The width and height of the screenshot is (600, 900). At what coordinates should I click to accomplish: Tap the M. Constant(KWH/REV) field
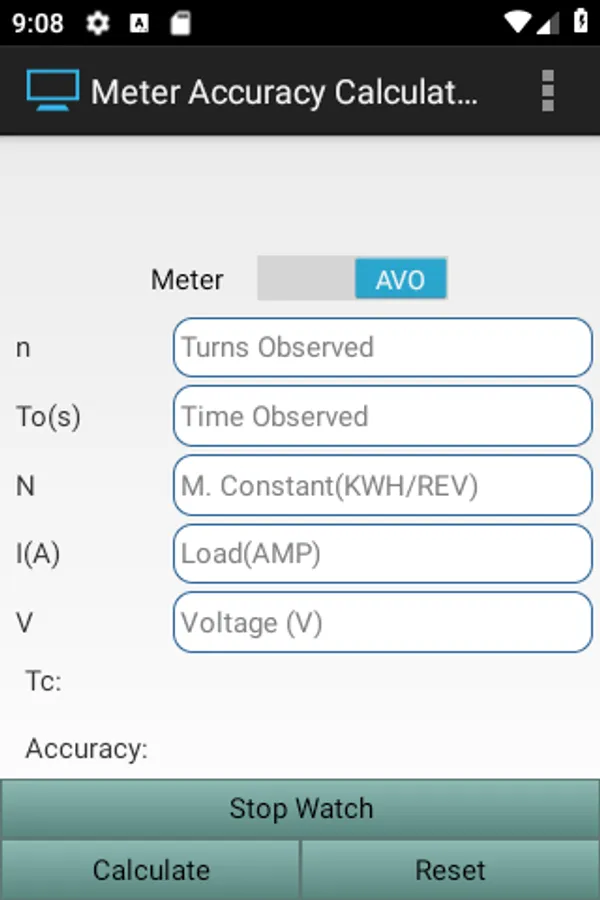(382, 486)
